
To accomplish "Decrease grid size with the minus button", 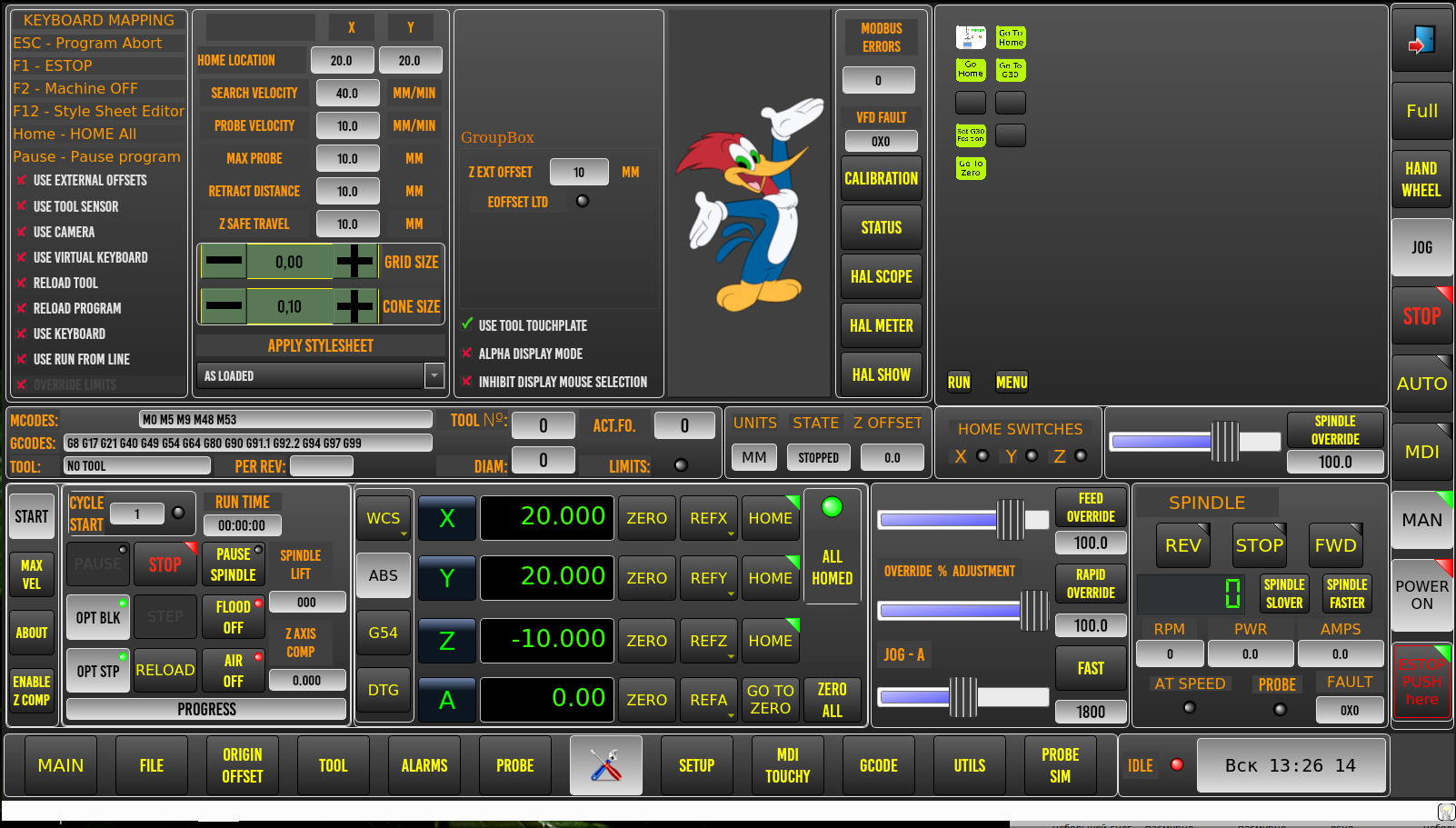I will tap(224, 262).
